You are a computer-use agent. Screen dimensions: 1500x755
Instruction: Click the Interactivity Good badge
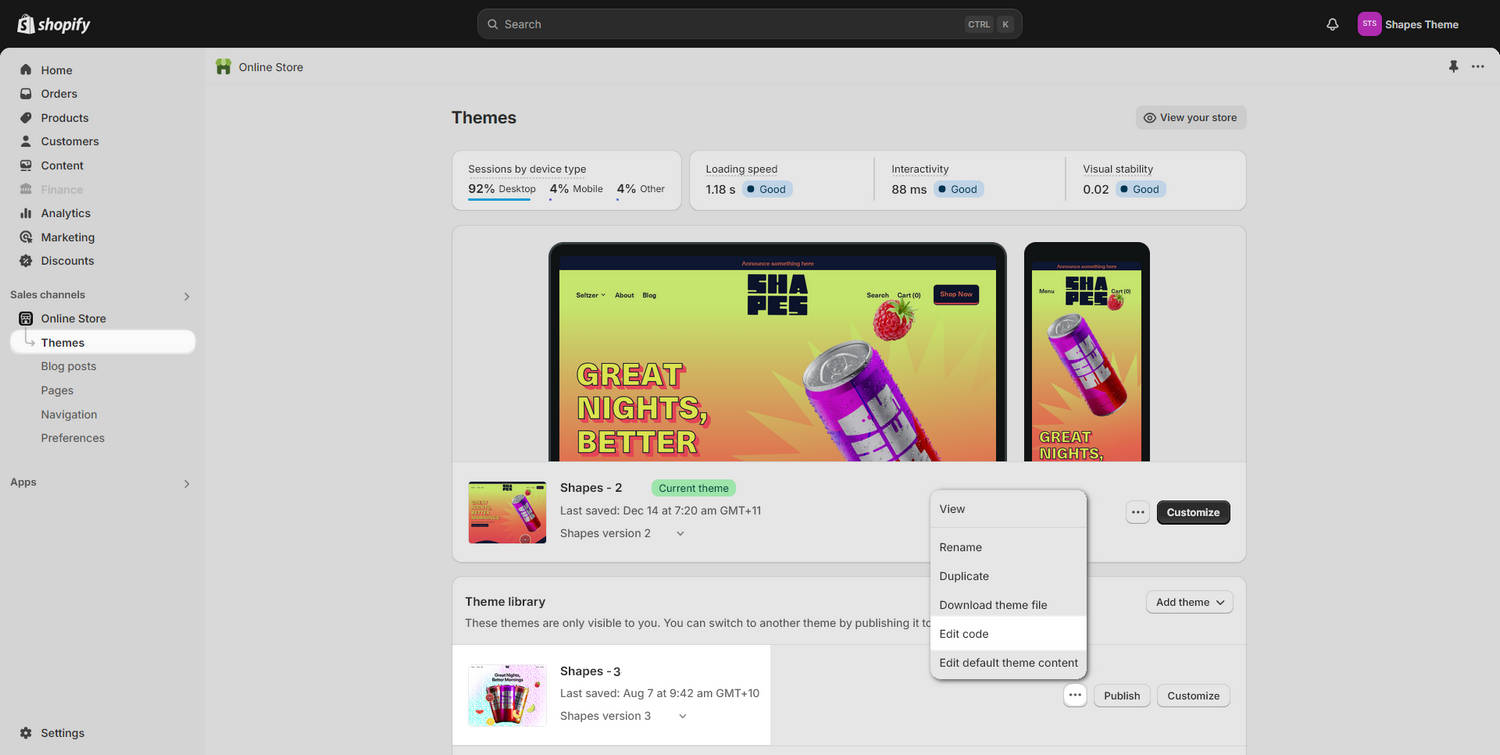tap(958, 189)
